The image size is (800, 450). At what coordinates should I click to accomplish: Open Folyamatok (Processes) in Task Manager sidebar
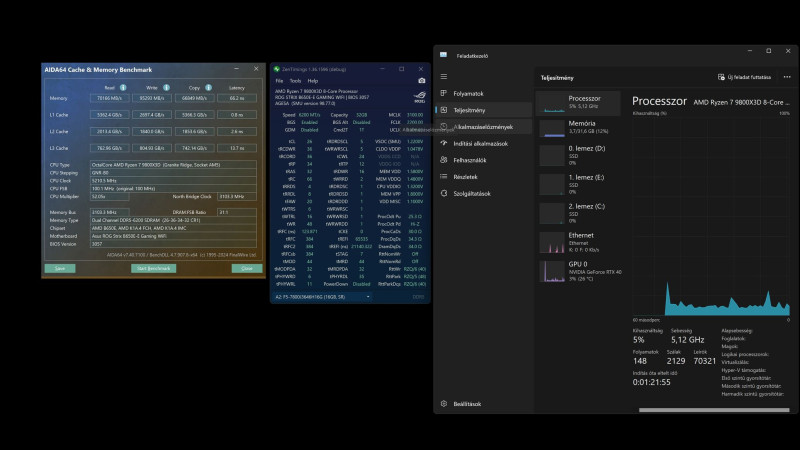tap(484, 93)
